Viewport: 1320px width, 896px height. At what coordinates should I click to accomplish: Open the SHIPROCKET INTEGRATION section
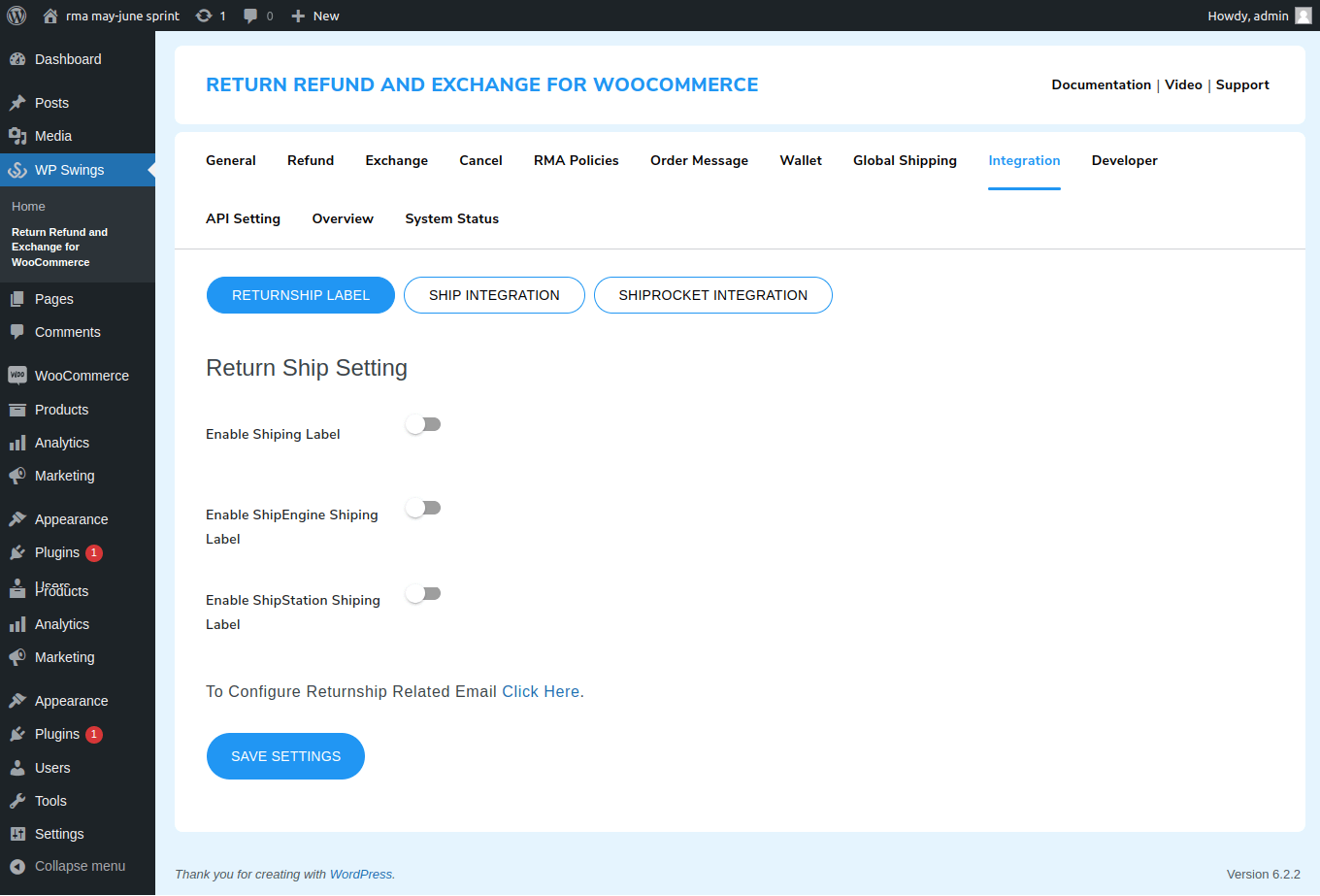[713, 295]
